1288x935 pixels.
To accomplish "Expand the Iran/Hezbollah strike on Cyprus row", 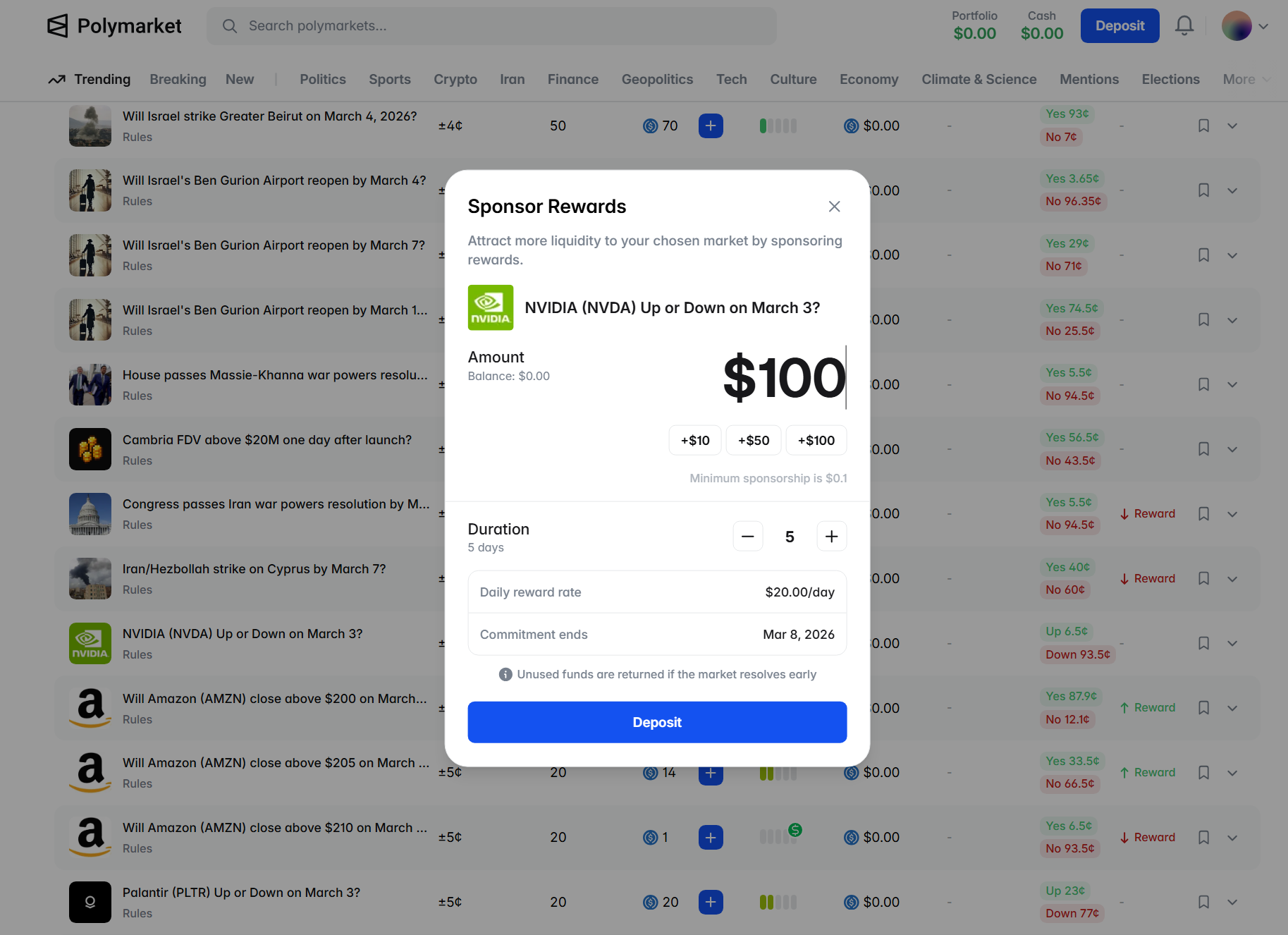I will point(1232,579).
